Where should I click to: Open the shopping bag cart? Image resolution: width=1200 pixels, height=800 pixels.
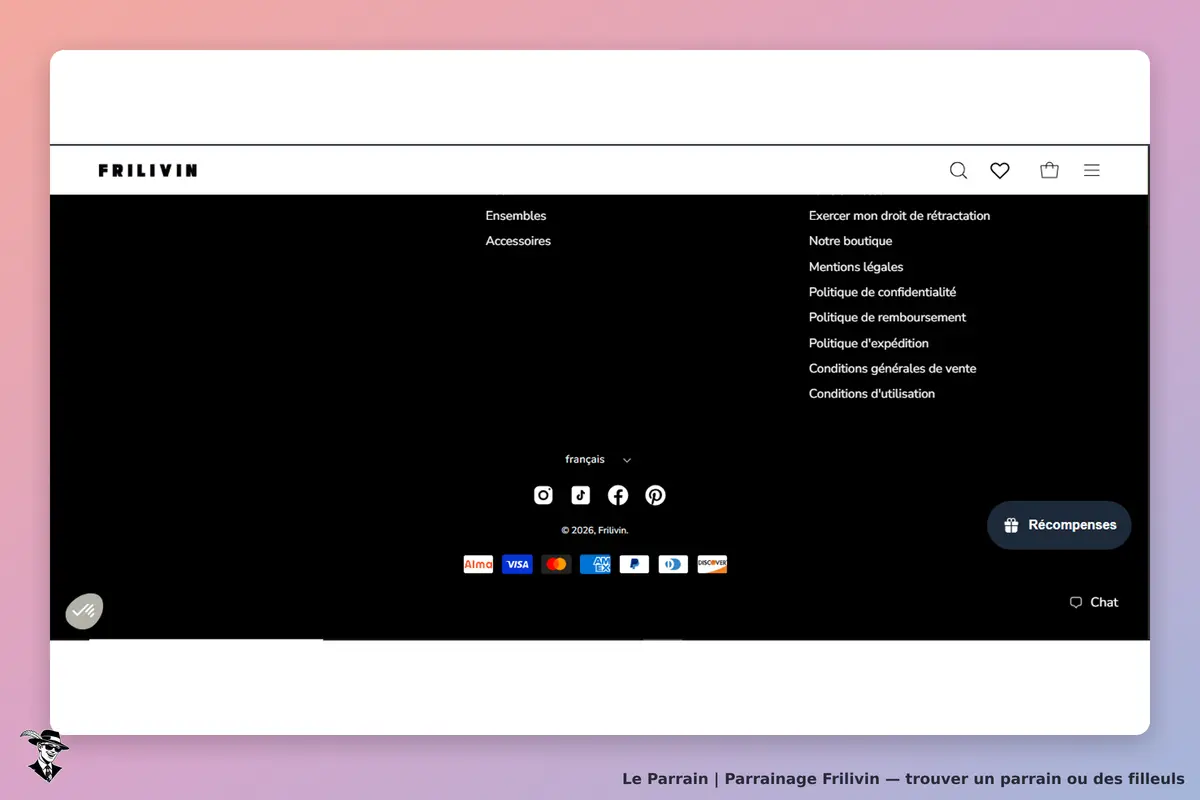[x=1049, y=170]
